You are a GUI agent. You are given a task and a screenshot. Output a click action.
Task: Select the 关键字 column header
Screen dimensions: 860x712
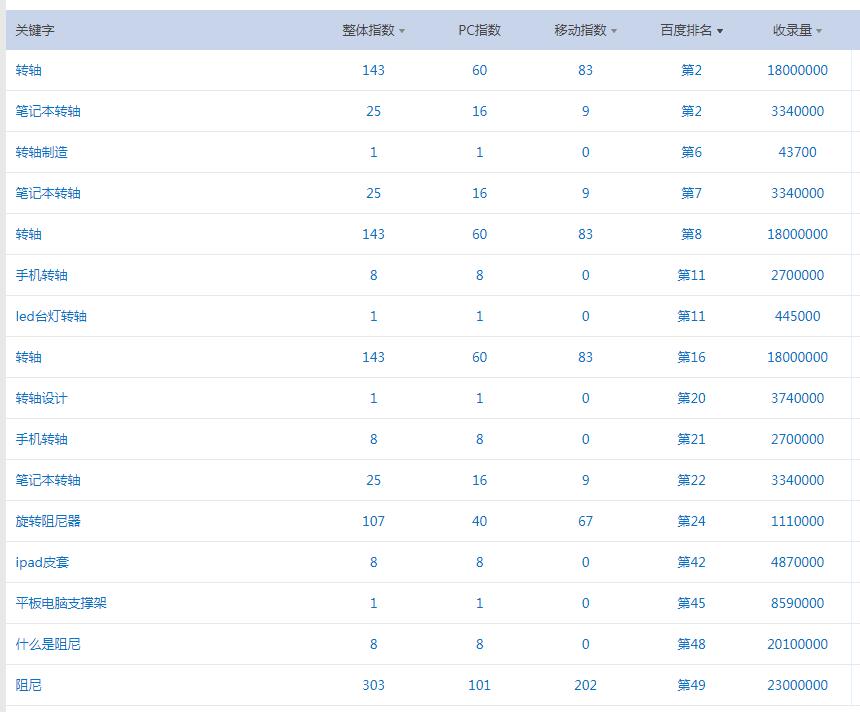(35, 30)
